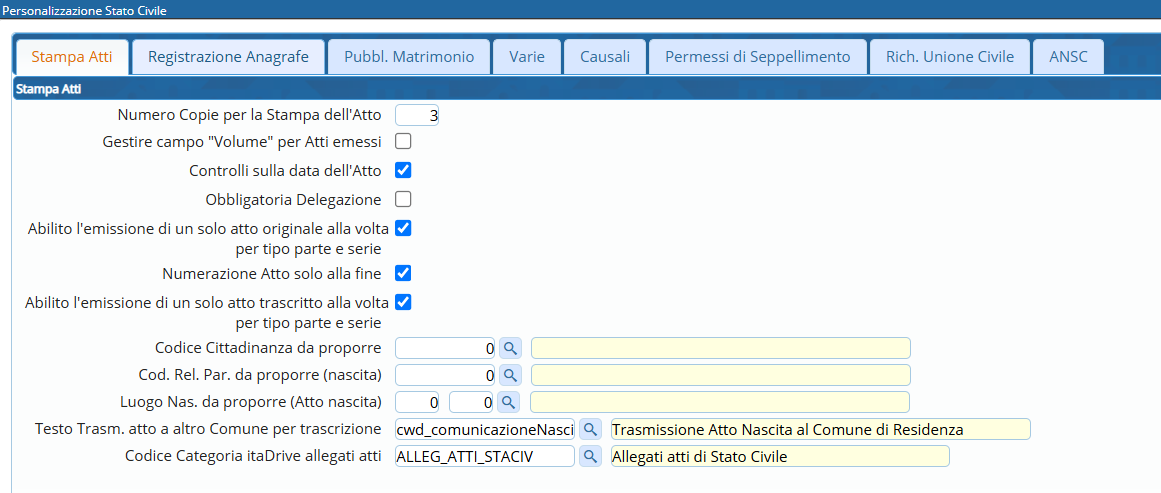Uncheck Numerazione Atto solo alla fine

tap(404, 273)
